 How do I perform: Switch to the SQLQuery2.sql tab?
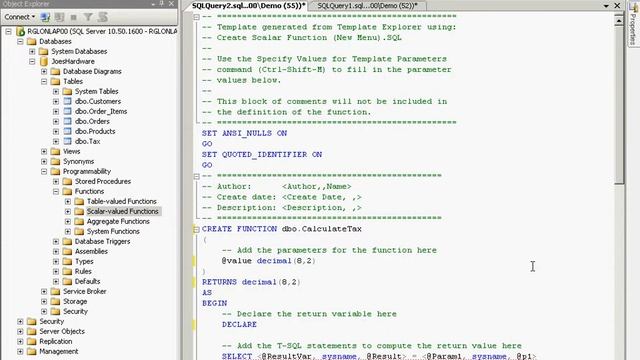[x=248, y=6]
